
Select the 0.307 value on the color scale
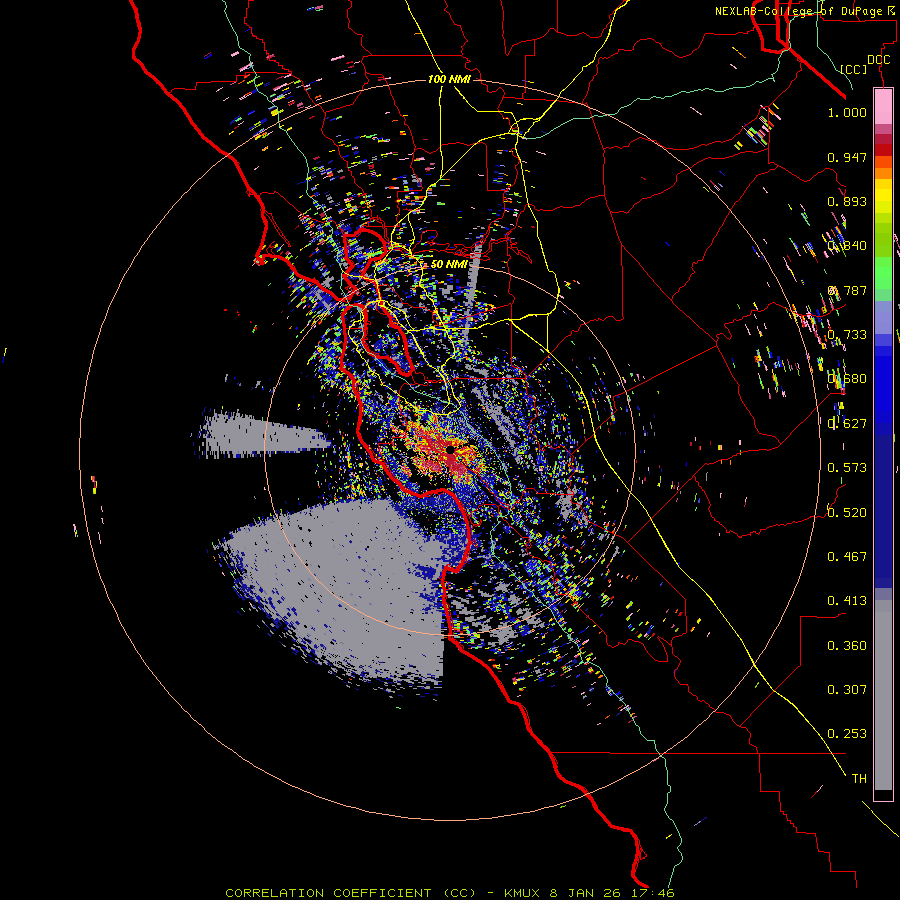point(847,689)
